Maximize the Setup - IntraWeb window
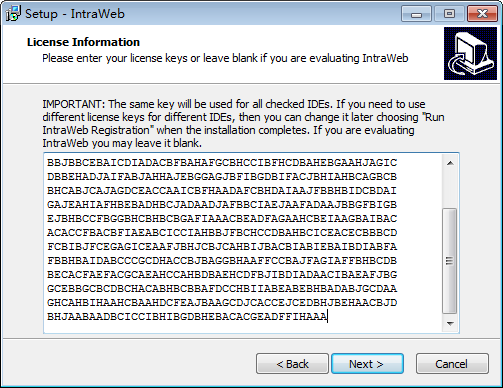The height and width of the screenshot is (388, 503). (449, 14)
